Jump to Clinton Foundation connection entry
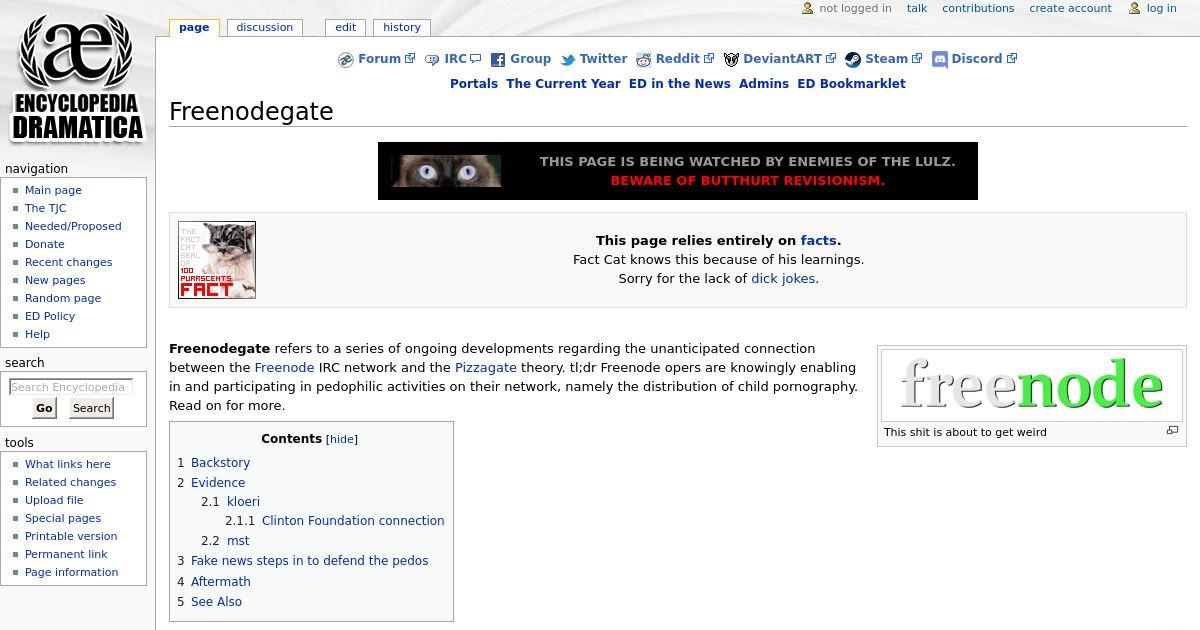This screenshot has height=630, width=1200. coord(353,521)
